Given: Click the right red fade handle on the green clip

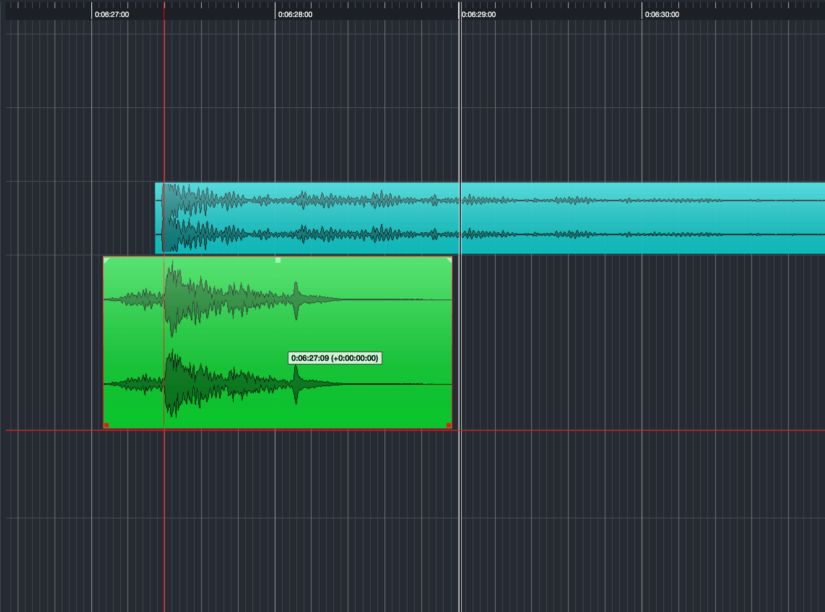Looking at the screenshot, I should (448, 425).
